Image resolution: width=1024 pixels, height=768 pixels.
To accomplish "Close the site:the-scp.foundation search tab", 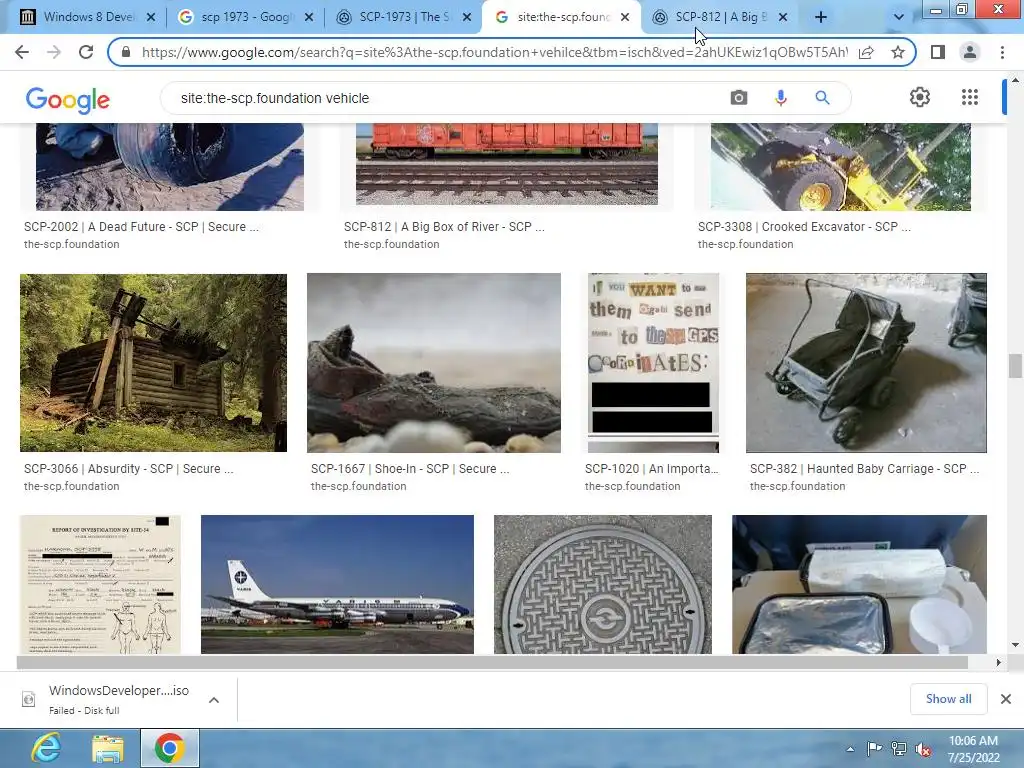I will 625,18.
